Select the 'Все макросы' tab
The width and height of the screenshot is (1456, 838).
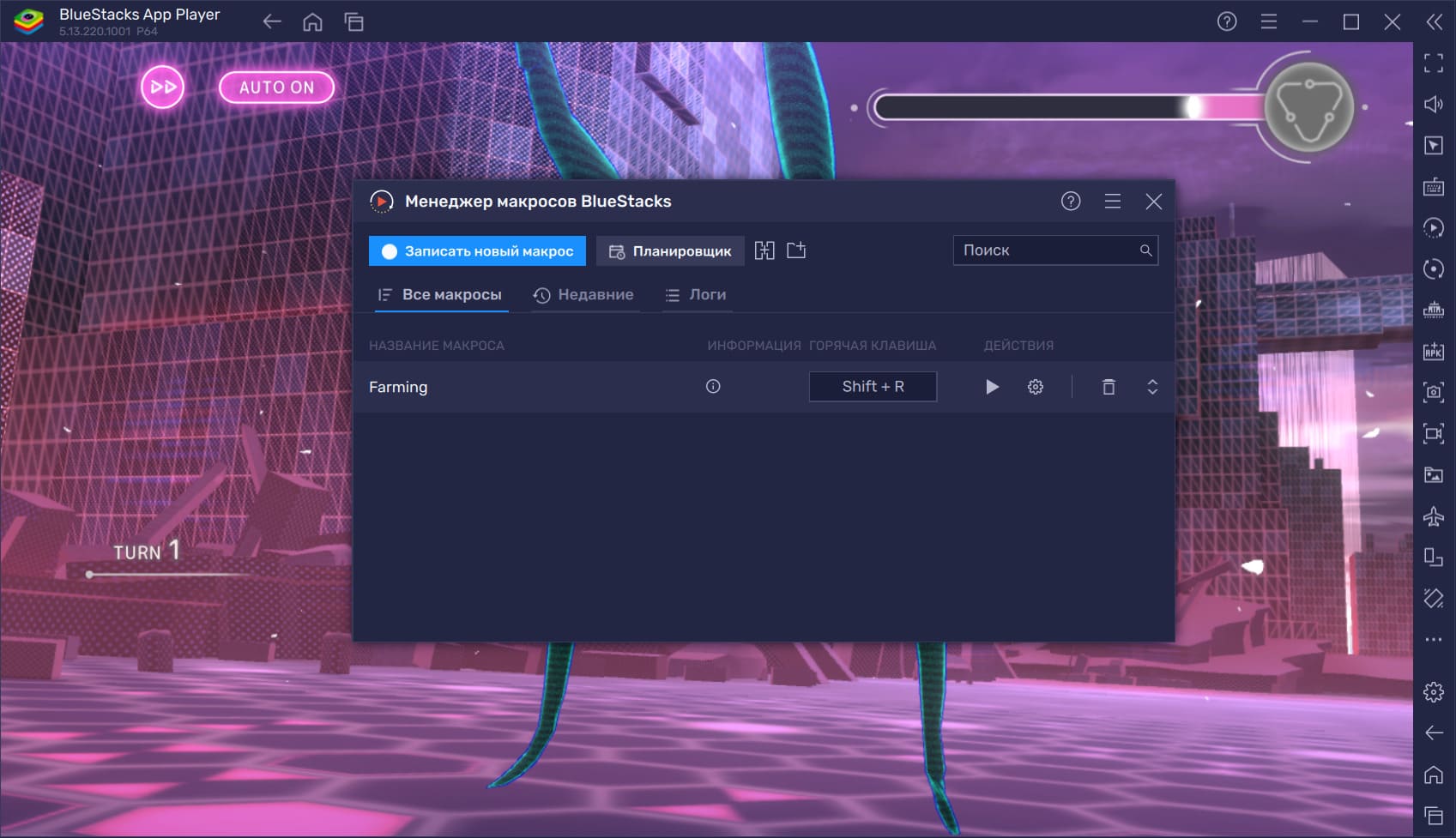[x=440, y=294]
